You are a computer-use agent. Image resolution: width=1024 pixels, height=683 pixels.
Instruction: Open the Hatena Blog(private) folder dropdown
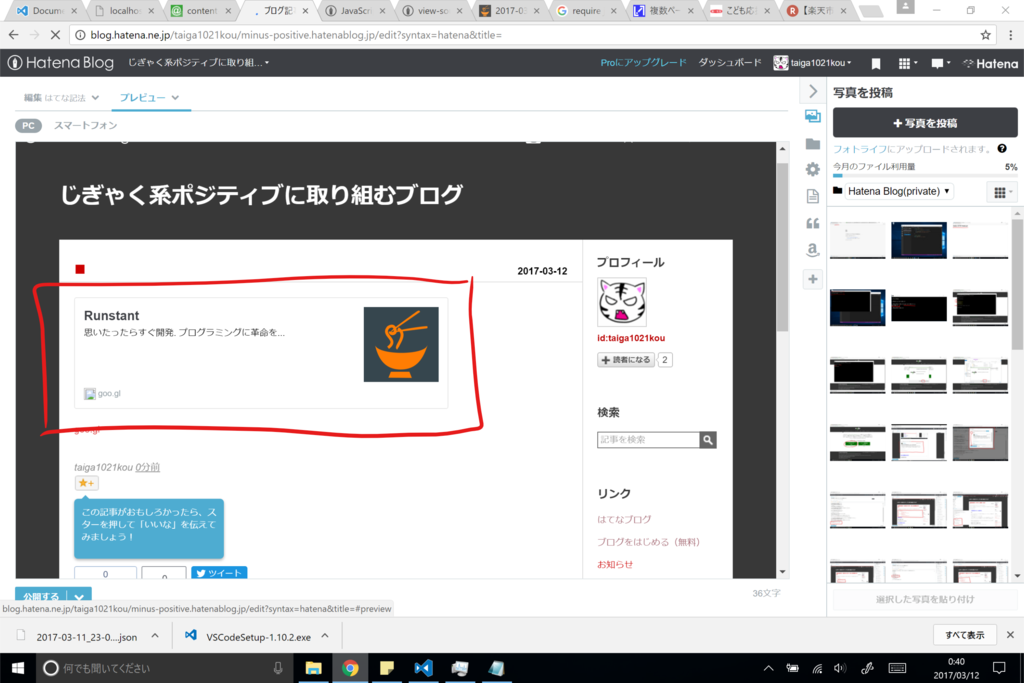[899, 191]
